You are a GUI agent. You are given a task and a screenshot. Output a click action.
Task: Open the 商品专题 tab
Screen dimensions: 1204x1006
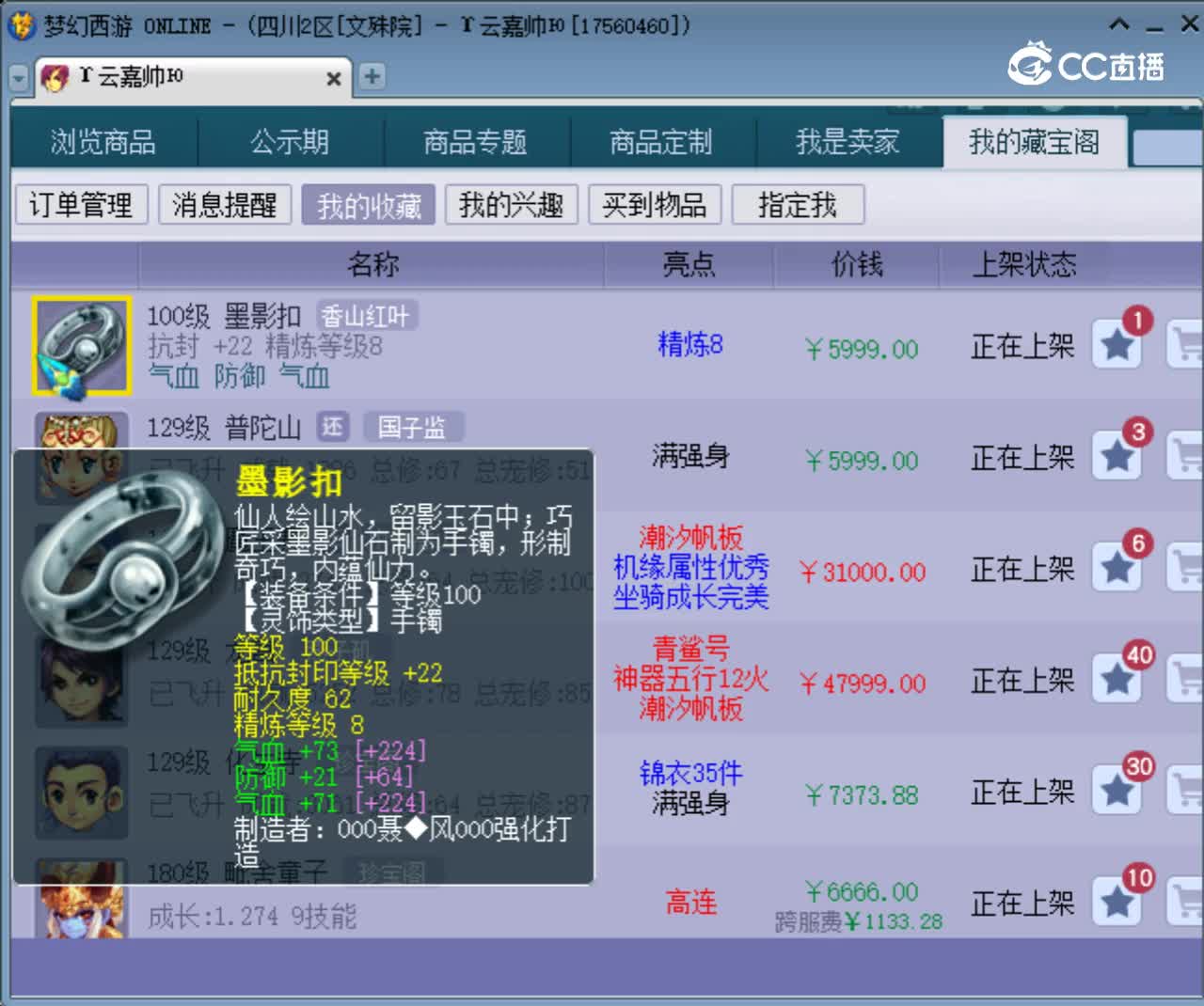pyautogui.click(x=476, y=142)
